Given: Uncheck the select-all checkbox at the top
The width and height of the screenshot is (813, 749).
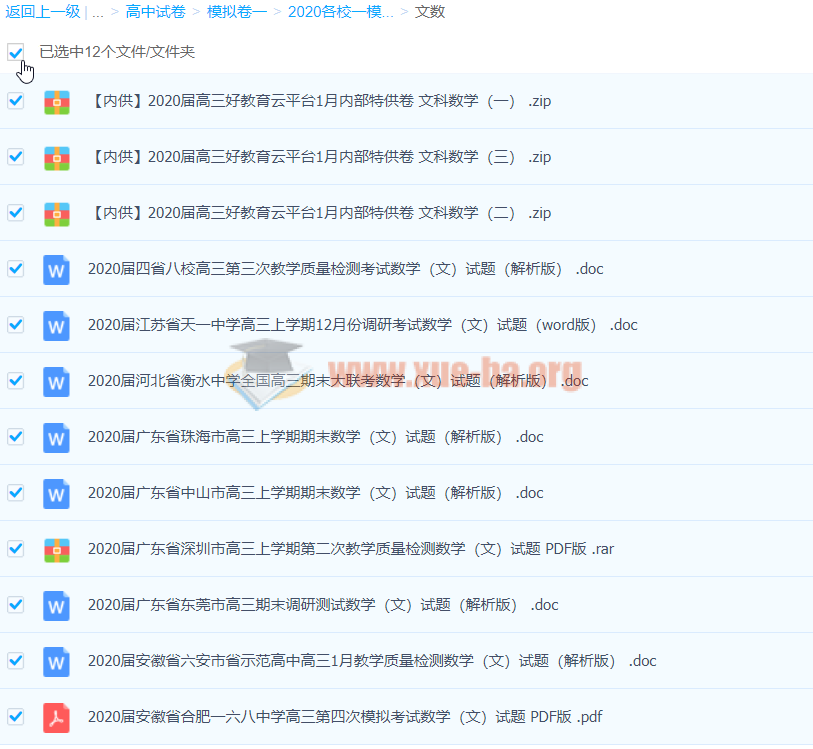Looking at the screenshot, I should coord(16,51).
